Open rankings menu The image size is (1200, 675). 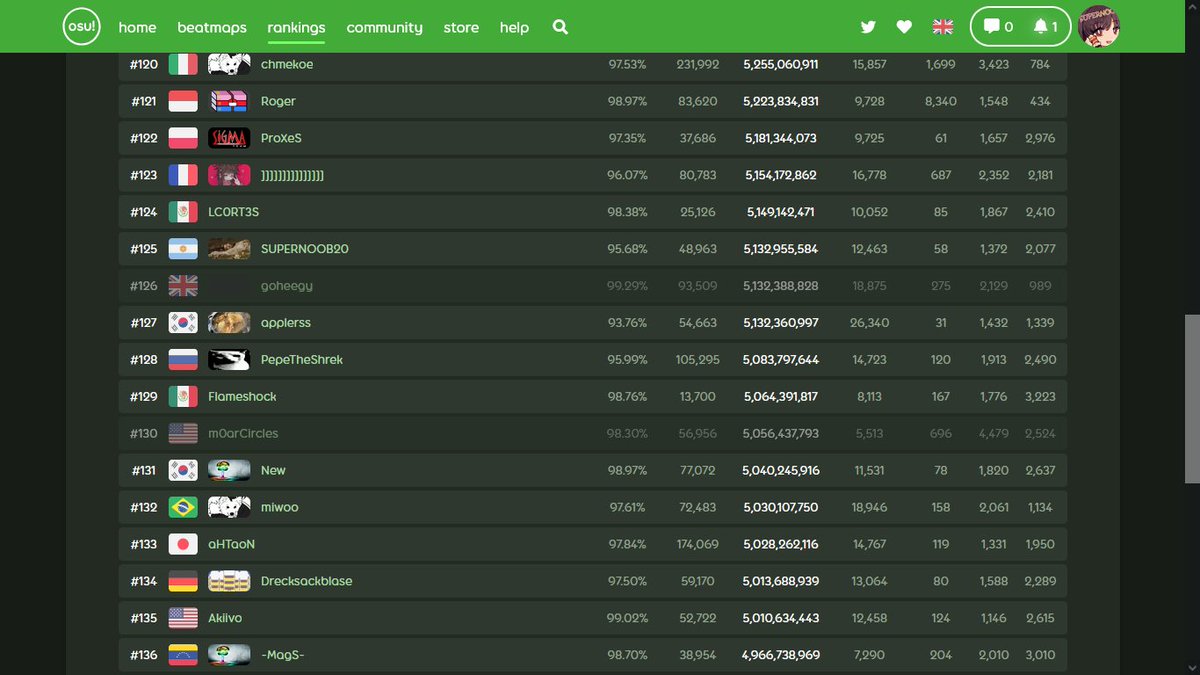click(x=296, y=28)
